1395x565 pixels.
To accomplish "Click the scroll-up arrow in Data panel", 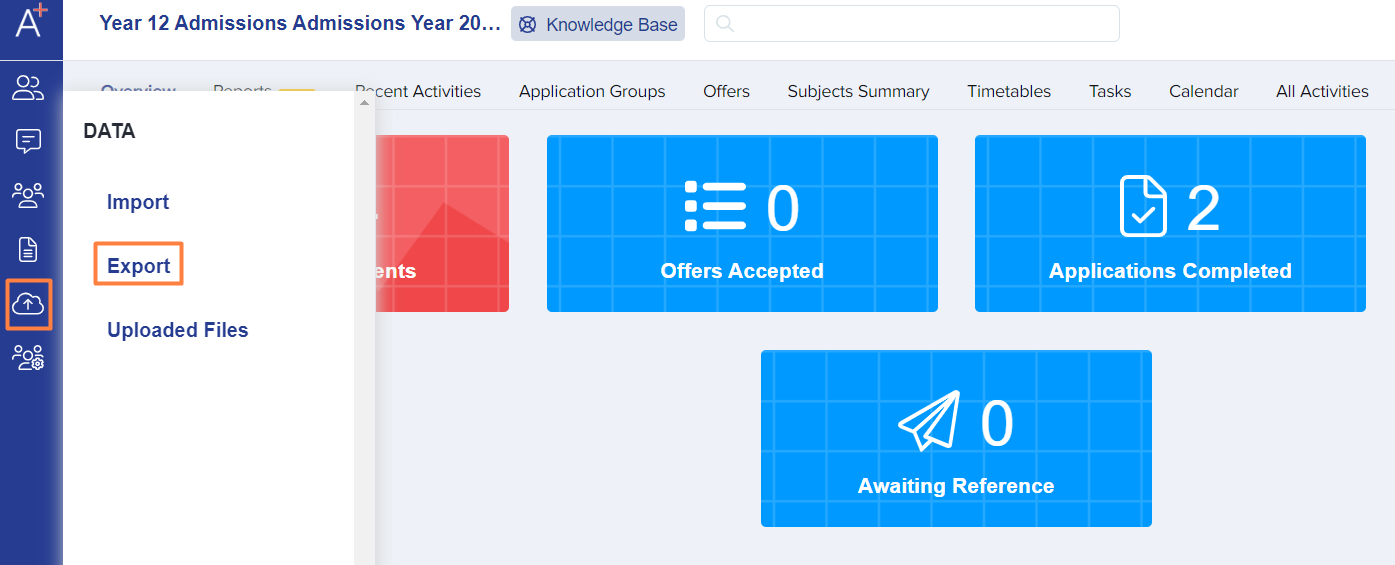I will (364, 102).
